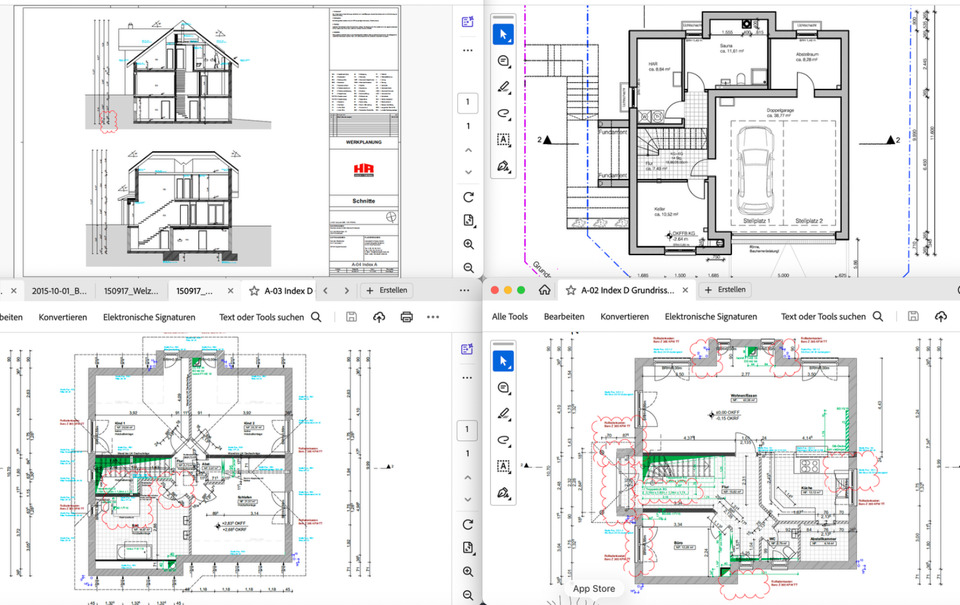The width and height of the screenshot is (960, 605).
Task: Click the print icon in the A-03 window
Action: pos(407,317)
